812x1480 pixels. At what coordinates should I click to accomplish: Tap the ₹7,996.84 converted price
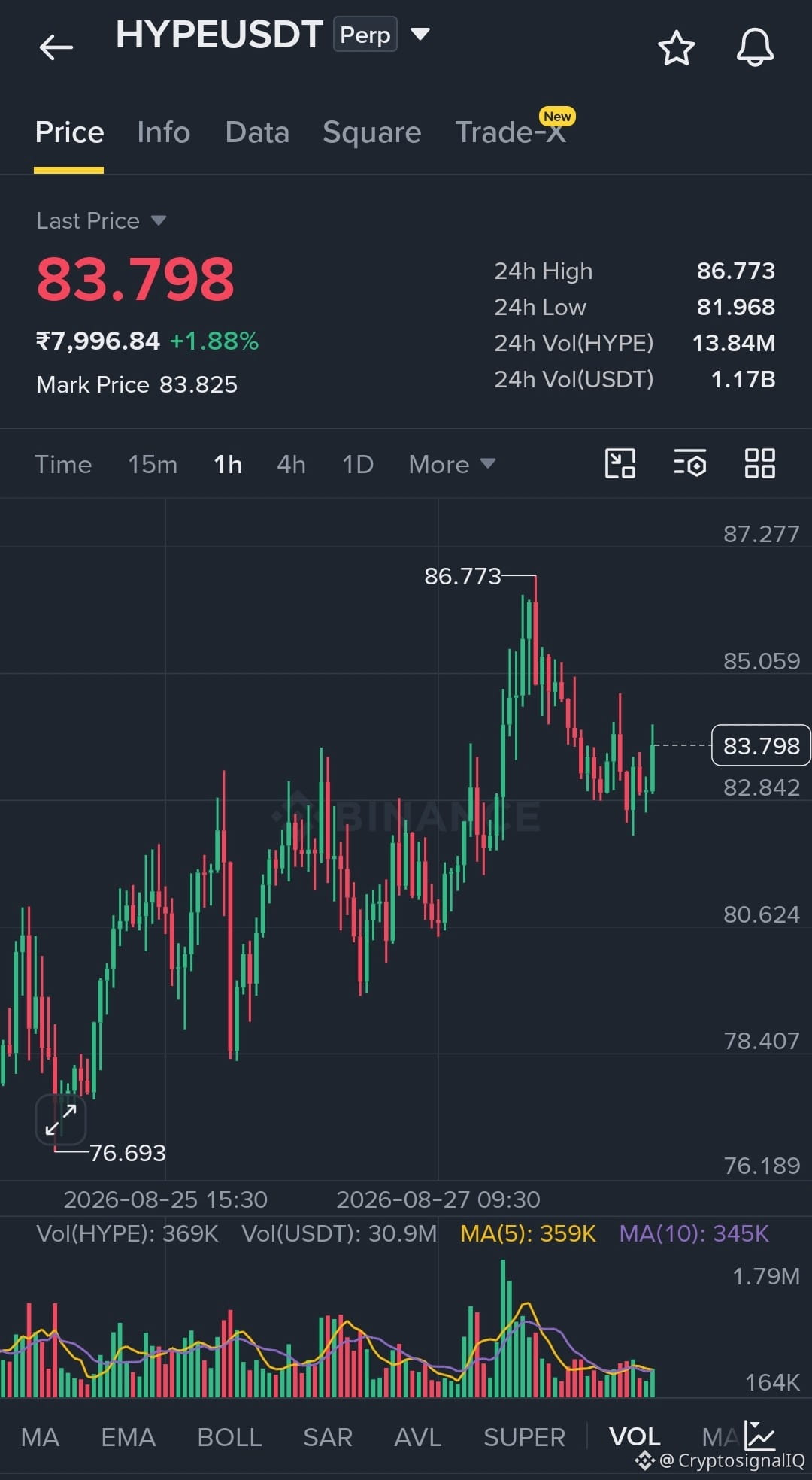(x=98, y=341)
